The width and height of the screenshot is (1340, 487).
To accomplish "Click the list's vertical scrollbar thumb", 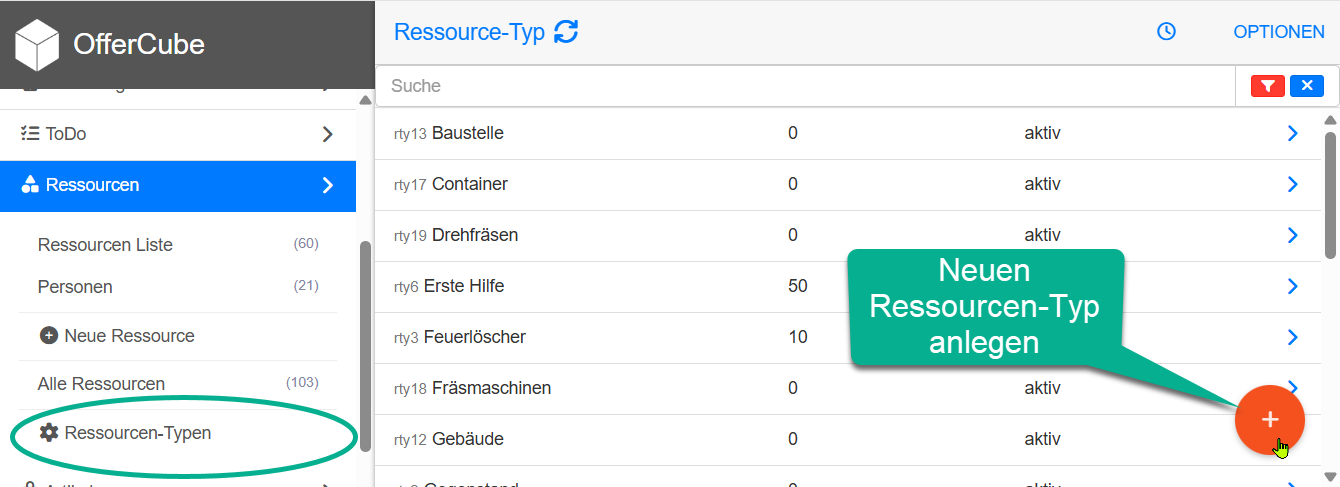I will pos(1330,195).
